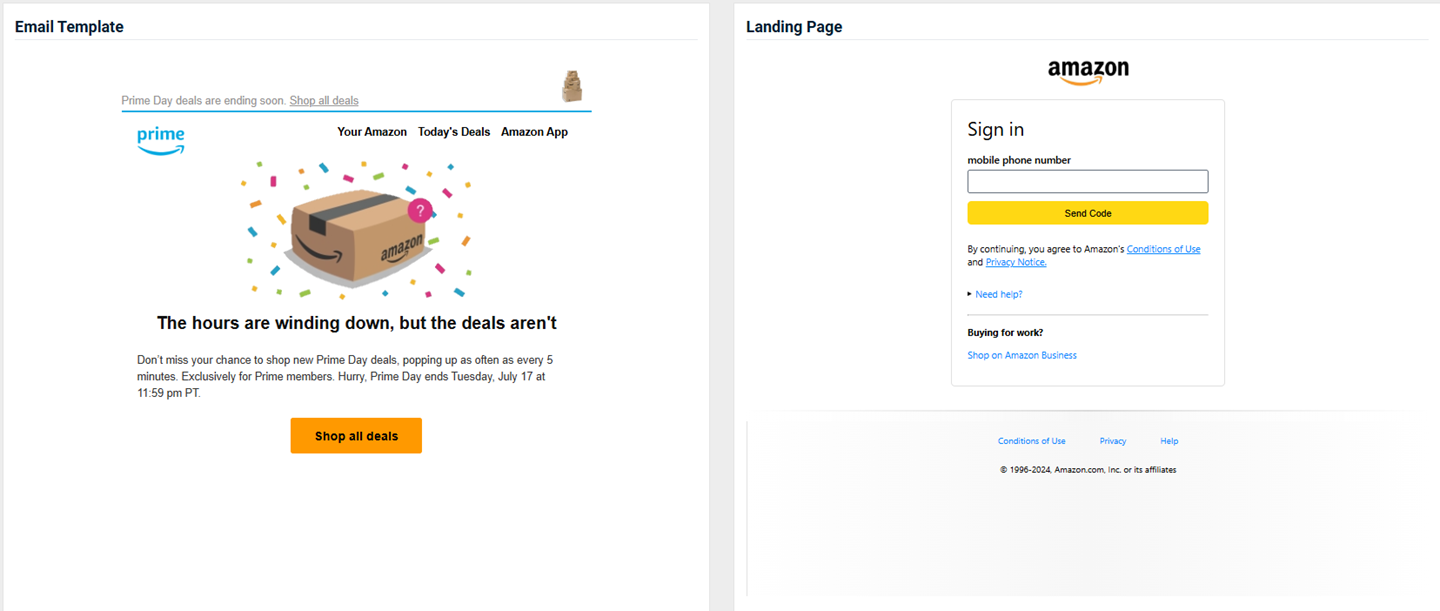Open "Conditions of Use" link in sign-in box
Image resolution: width=1440 pixels, height=611 pixels.
1163,249
